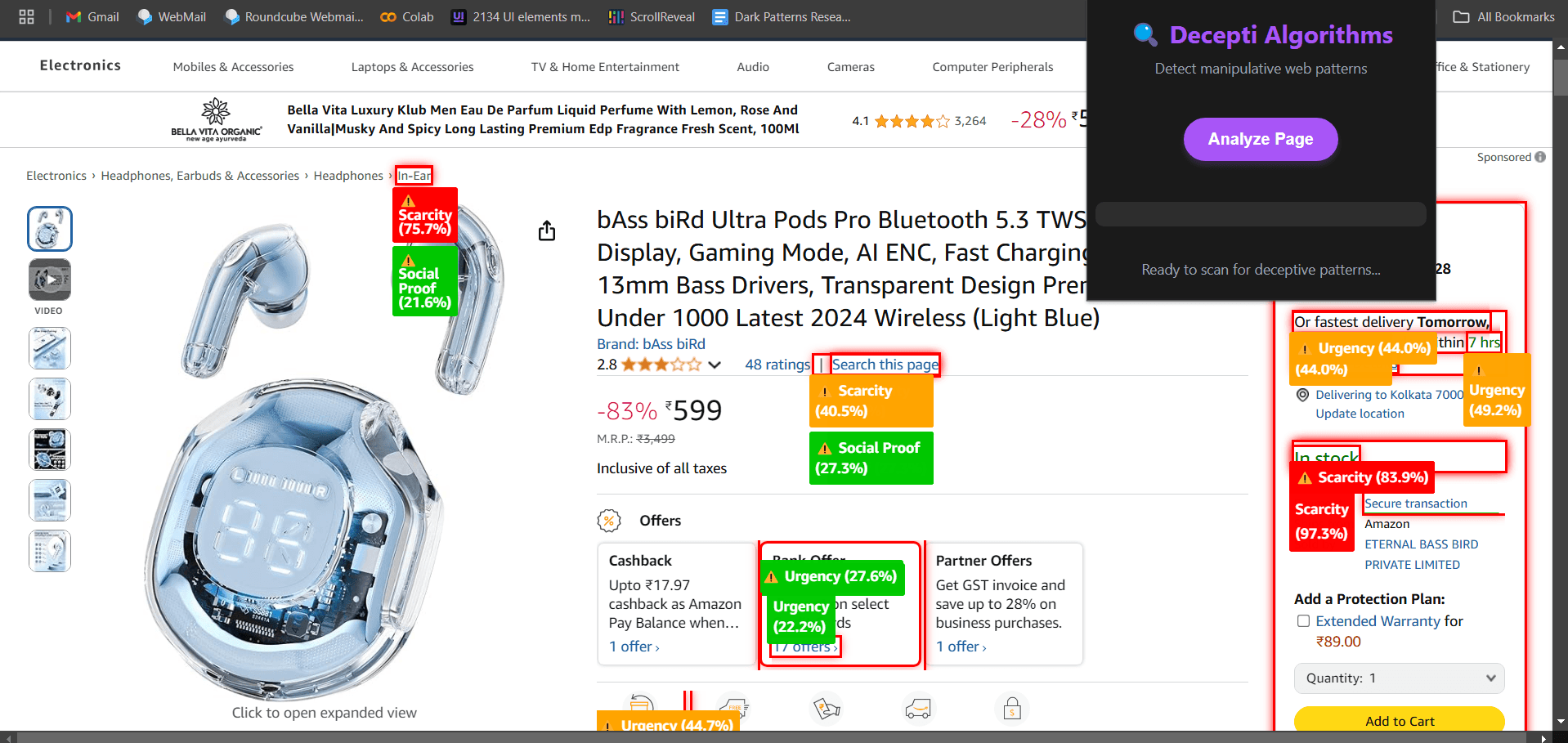Click the share icon beside product image

(547, 231)
